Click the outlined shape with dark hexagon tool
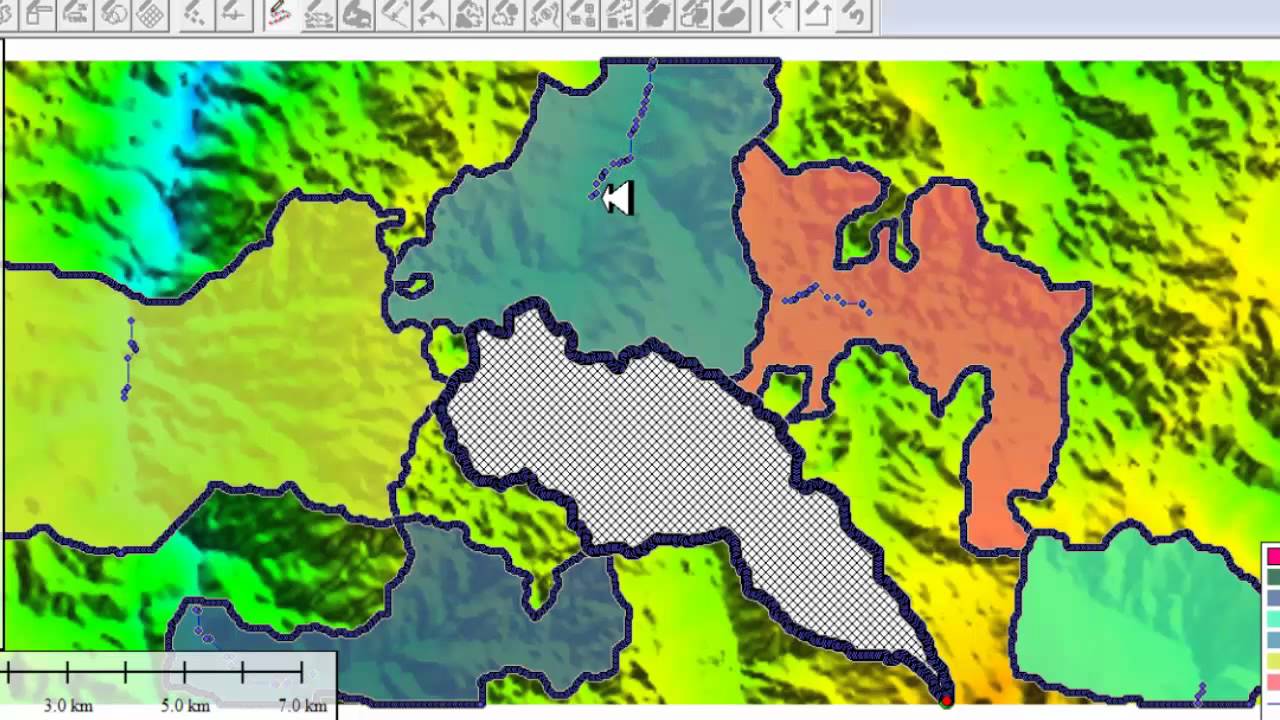Image resolution: width=1280 pixels, height=720 pixels. tap(507, 14)
